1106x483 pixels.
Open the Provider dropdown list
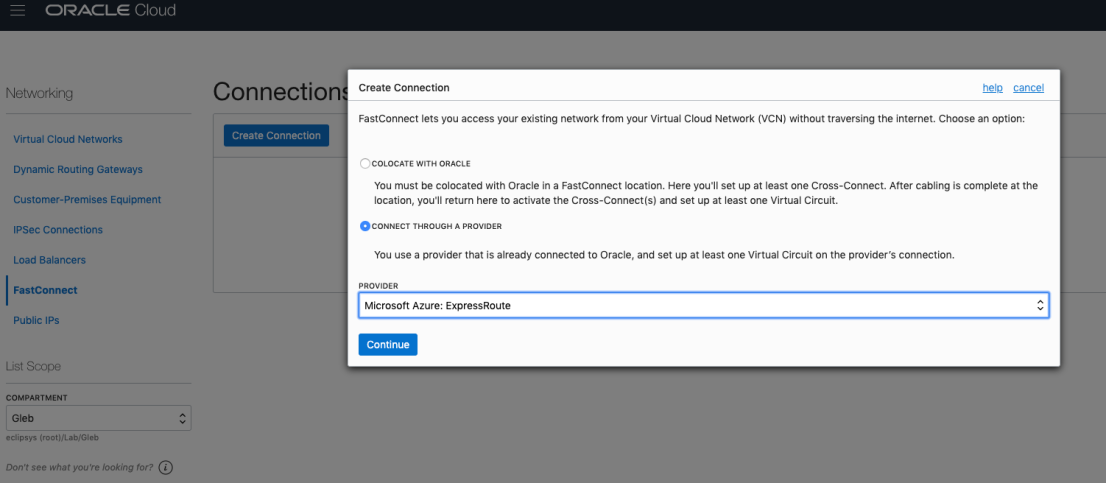[703, 305]
